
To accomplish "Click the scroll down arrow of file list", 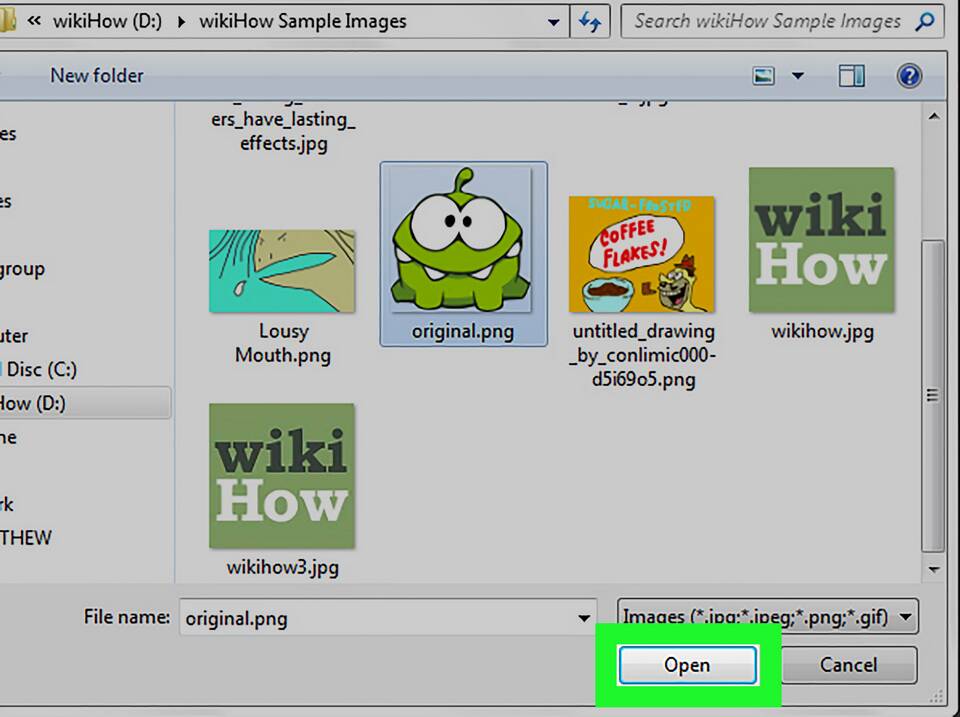I will pyautogui.click(x=933, y=569).
